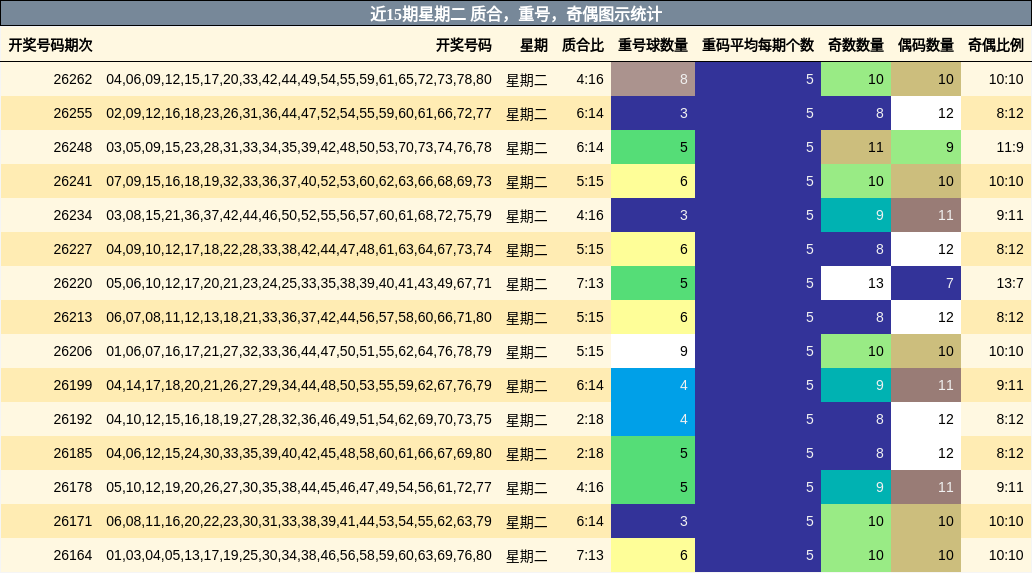The width and height of the screenshot is (1032, 573).
Task: Click the 开奖号码 column header
Action: (x=463, y=45)
